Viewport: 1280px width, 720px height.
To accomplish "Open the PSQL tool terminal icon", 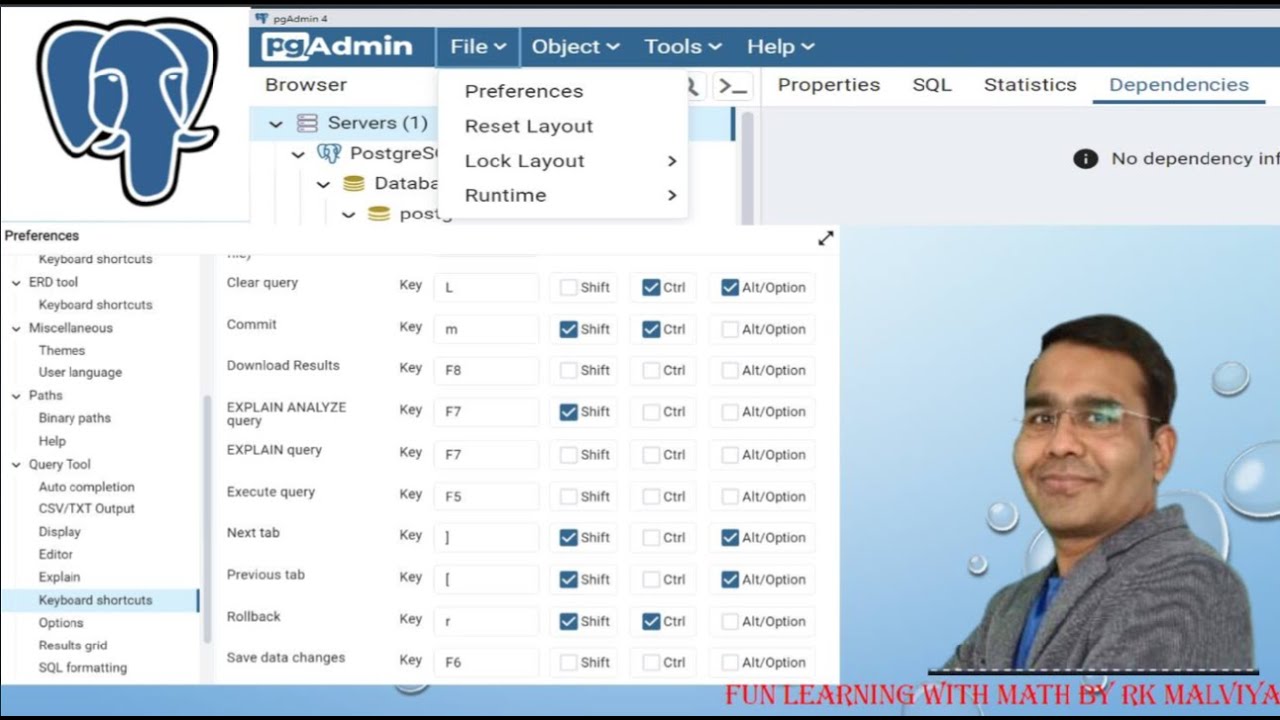I will pos(734,86).
